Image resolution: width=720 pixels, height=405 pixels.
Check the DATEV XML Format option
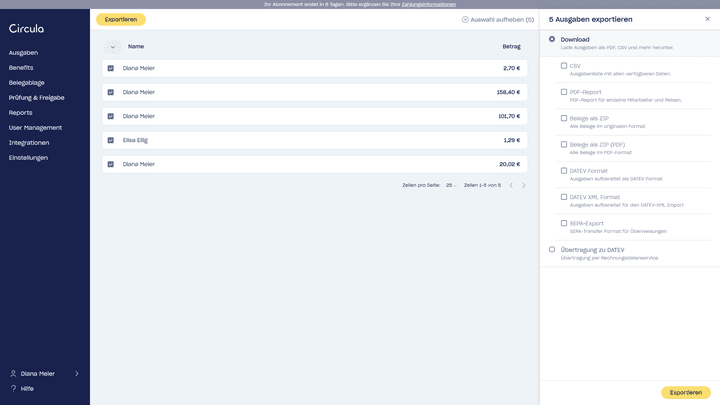point(564,197)
